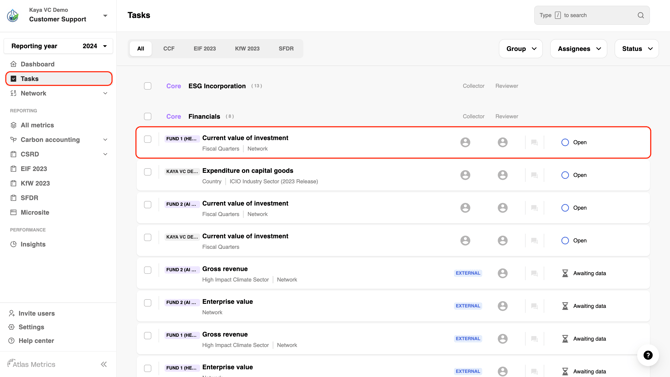Viewport: 670px width, 377px height.
Task: Focus the search input field
Action: click(592, 15)
